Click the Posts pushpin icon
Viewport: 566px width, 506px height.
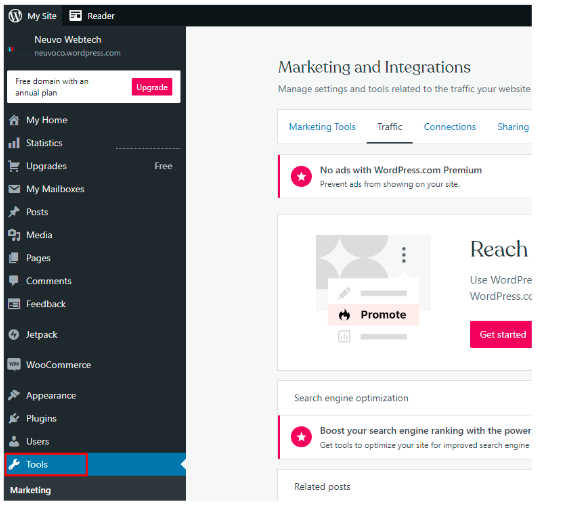tap(14, 212)
